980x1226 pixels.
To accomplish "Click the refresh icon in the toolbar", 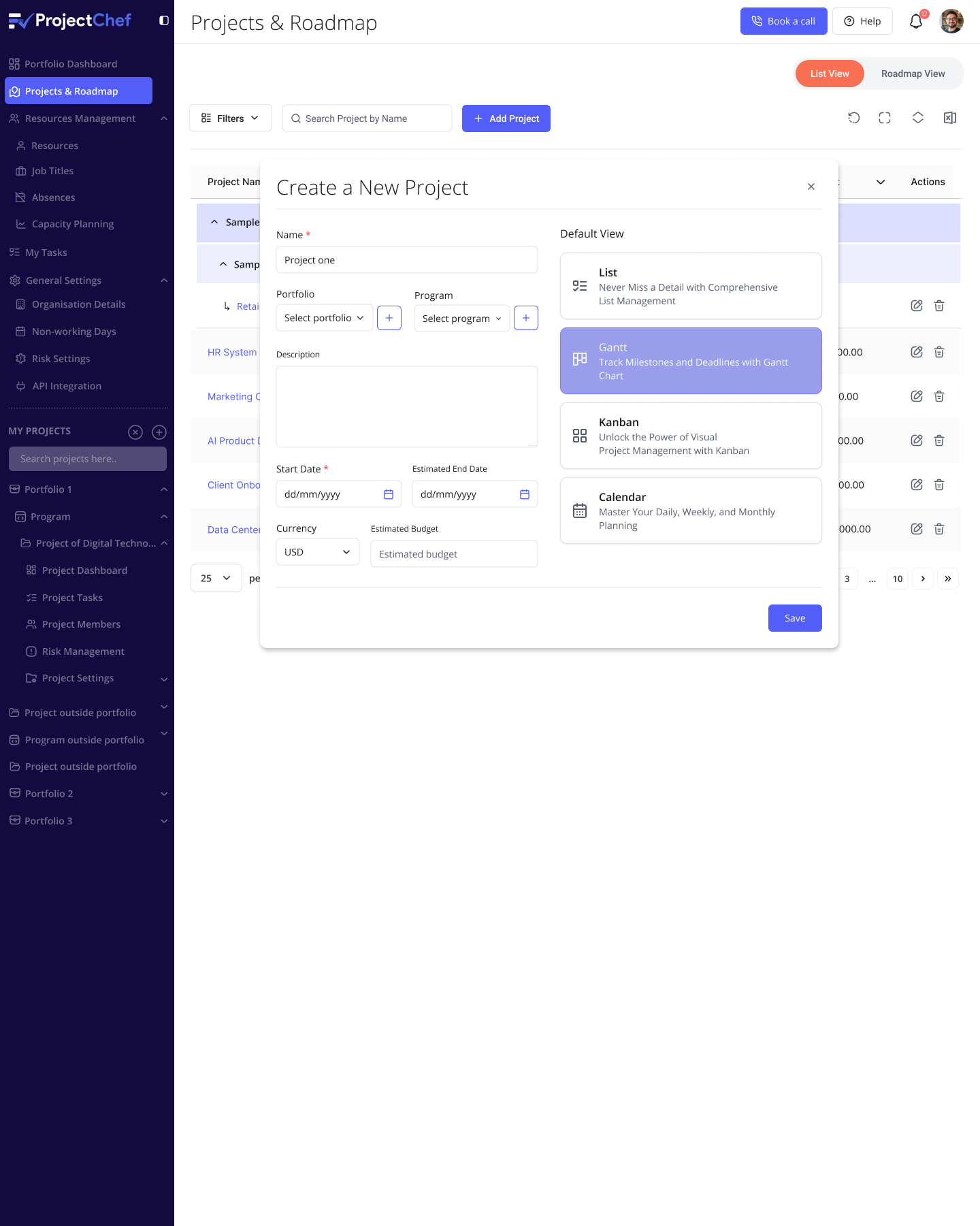I will [x=853, y=118].
